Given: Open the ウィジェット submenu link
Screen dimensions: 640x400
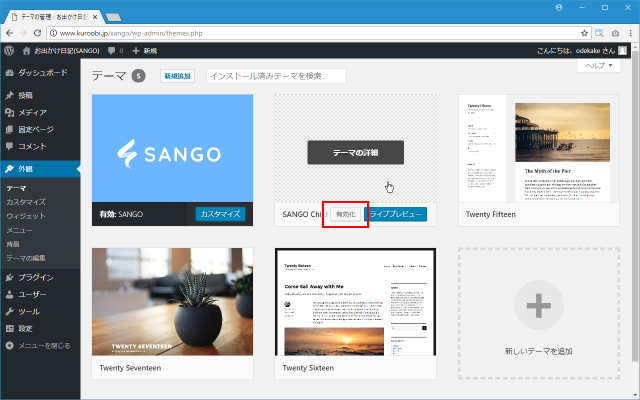Looking at the screenshot, I should (x=26, y=216).
